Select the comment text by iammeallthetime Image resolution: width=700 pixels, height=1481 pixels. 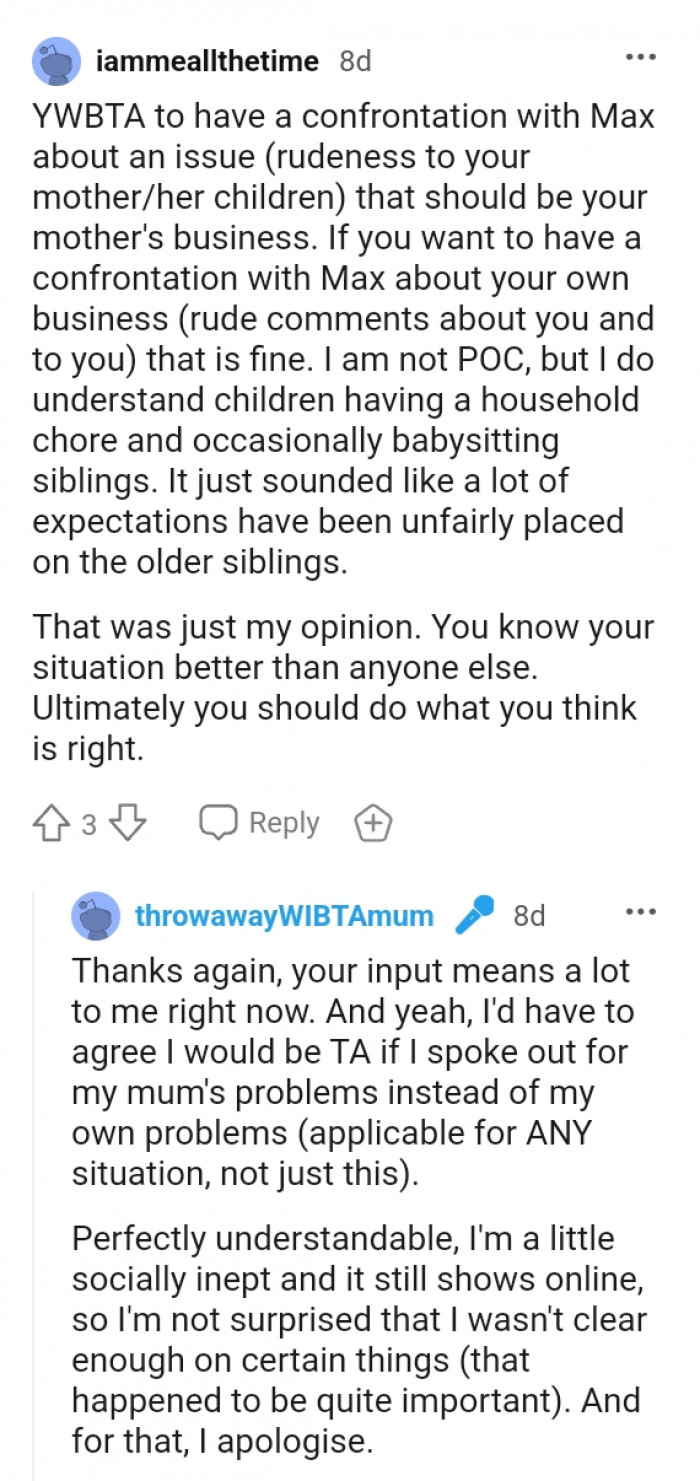click(x=340, y=340)
